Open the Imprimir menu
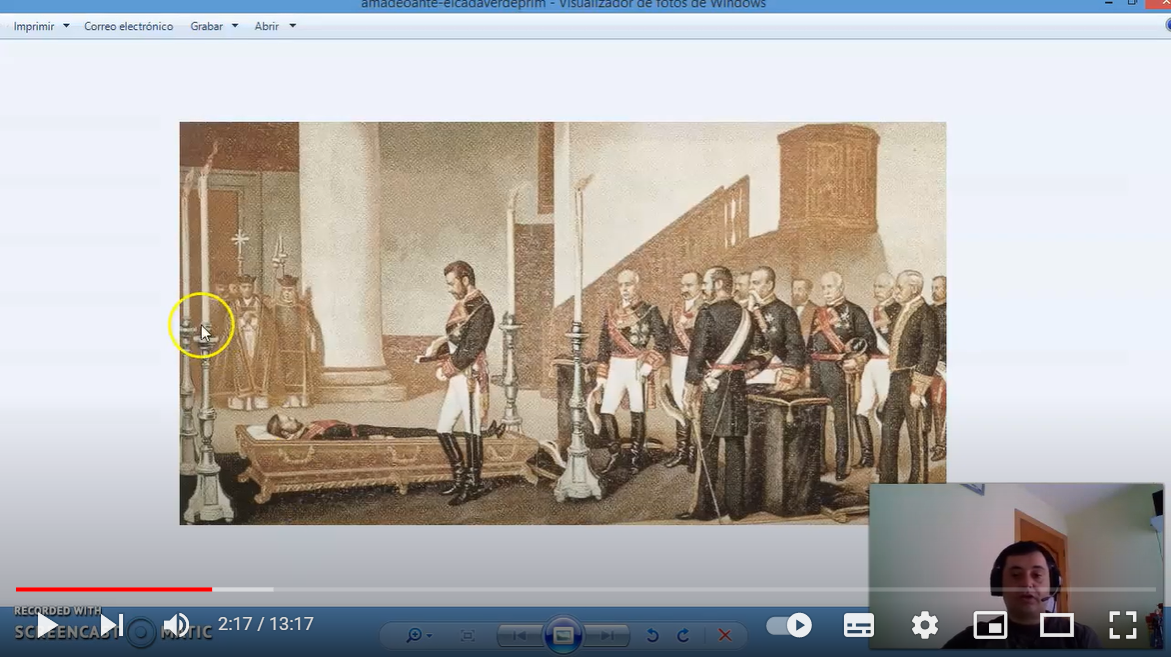The height and width of the screenshot is (657, 1171). (34, 26)
